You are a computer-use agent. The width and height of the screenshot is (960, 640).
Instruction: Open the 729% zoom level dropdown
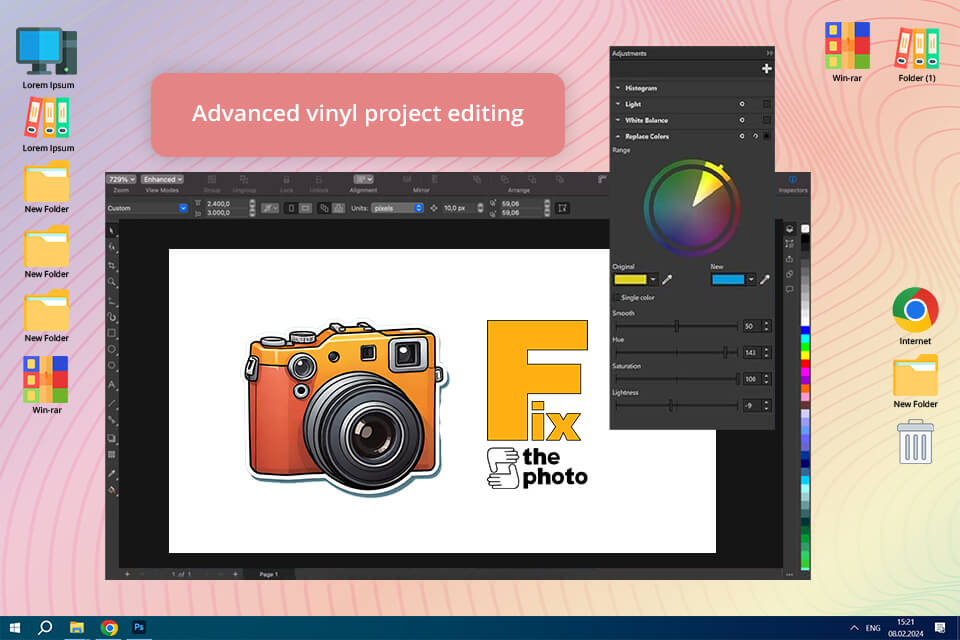tap(121, 179)
